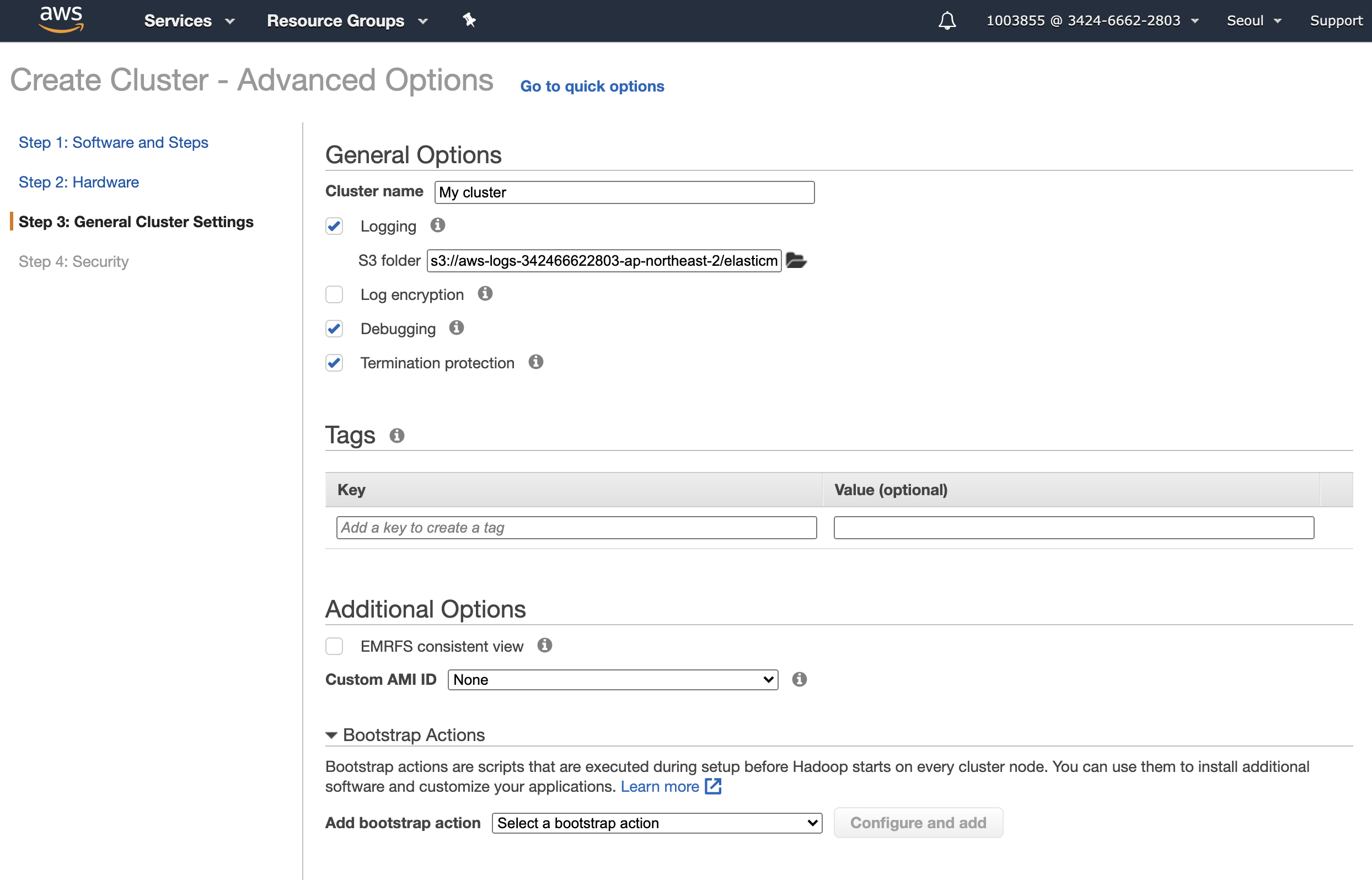Click the AWS logo home icon
The width and height of the screenshot is (1372, 880).
[x=61, y=19]
